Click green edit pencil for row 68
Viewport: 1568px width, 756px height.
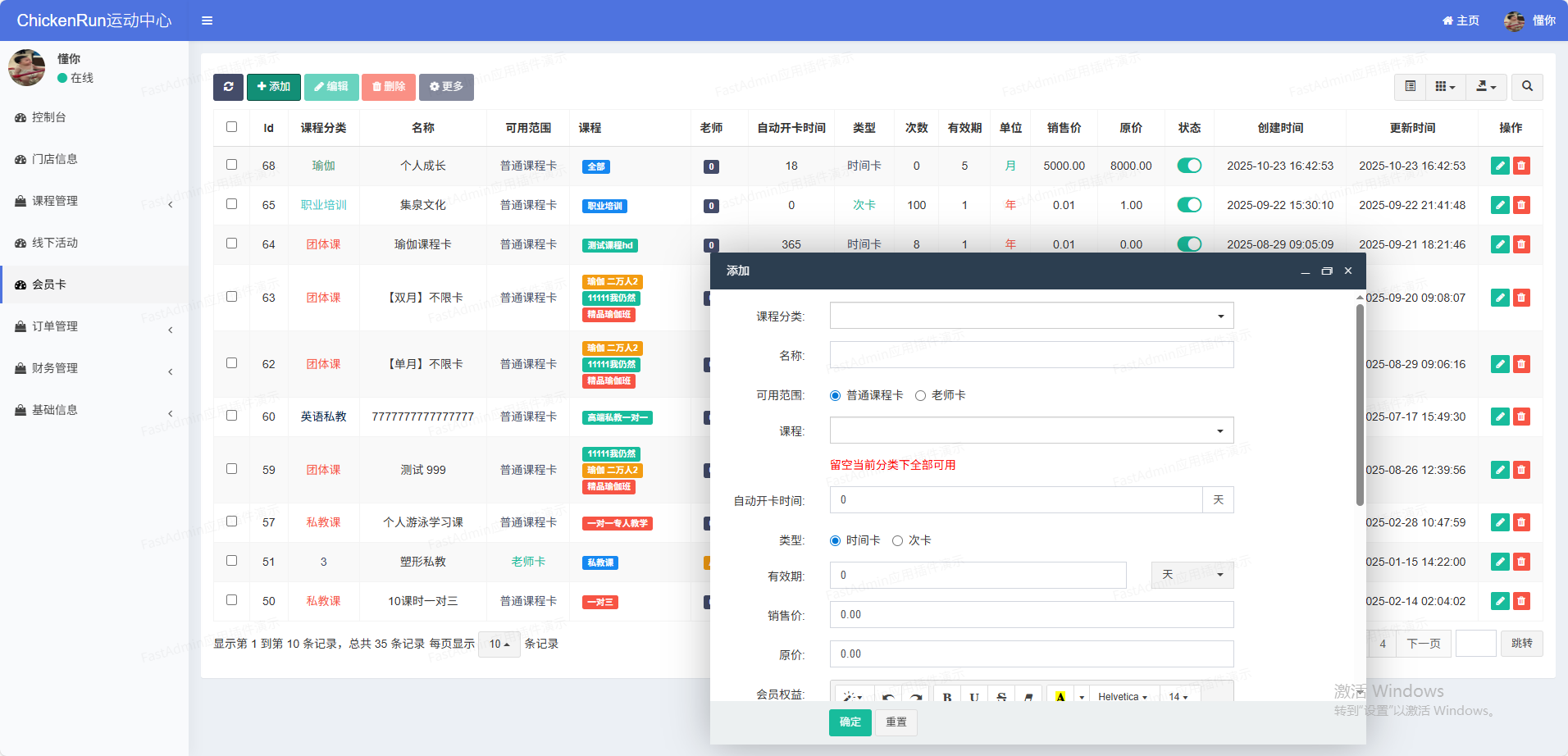1500,166
